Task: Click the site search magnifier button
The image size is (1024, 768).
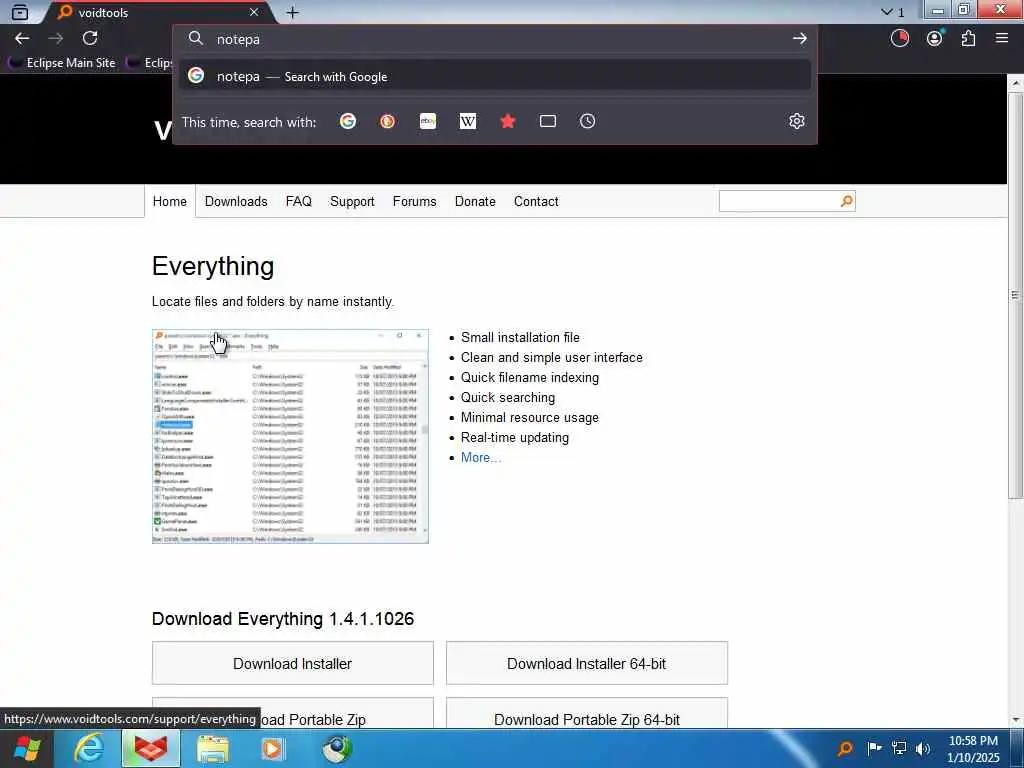Action: click(846, 201)
